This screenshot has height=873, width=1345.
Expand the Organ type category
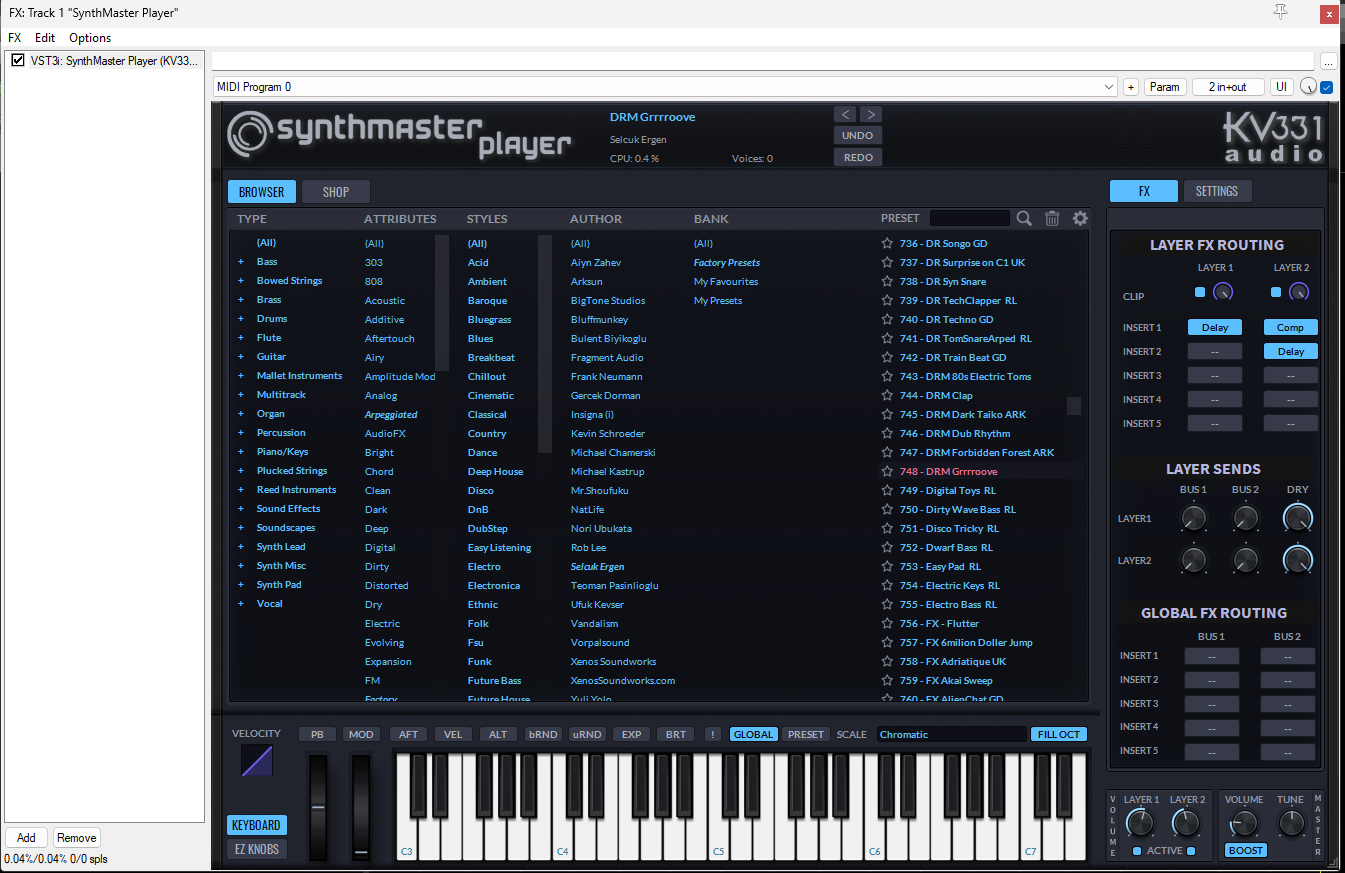[x=241, y=414]
